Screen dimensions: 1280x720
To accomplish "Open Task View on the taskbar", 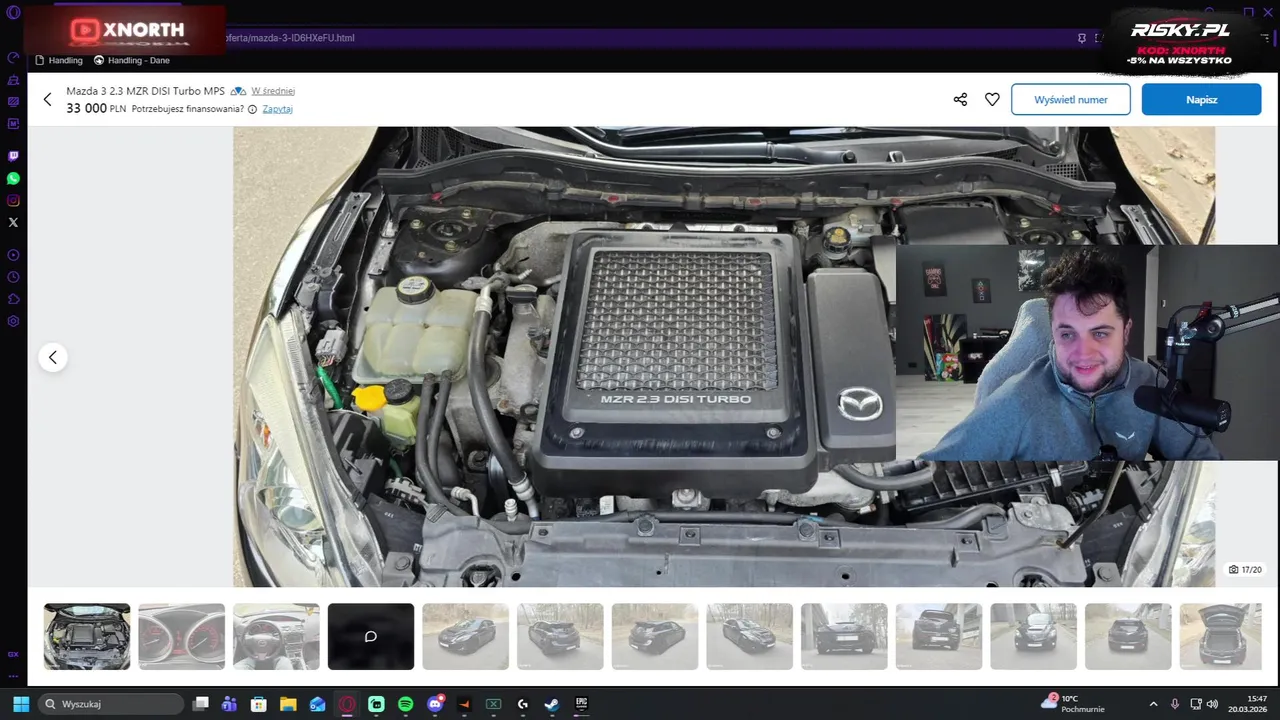I will [201, 704].
